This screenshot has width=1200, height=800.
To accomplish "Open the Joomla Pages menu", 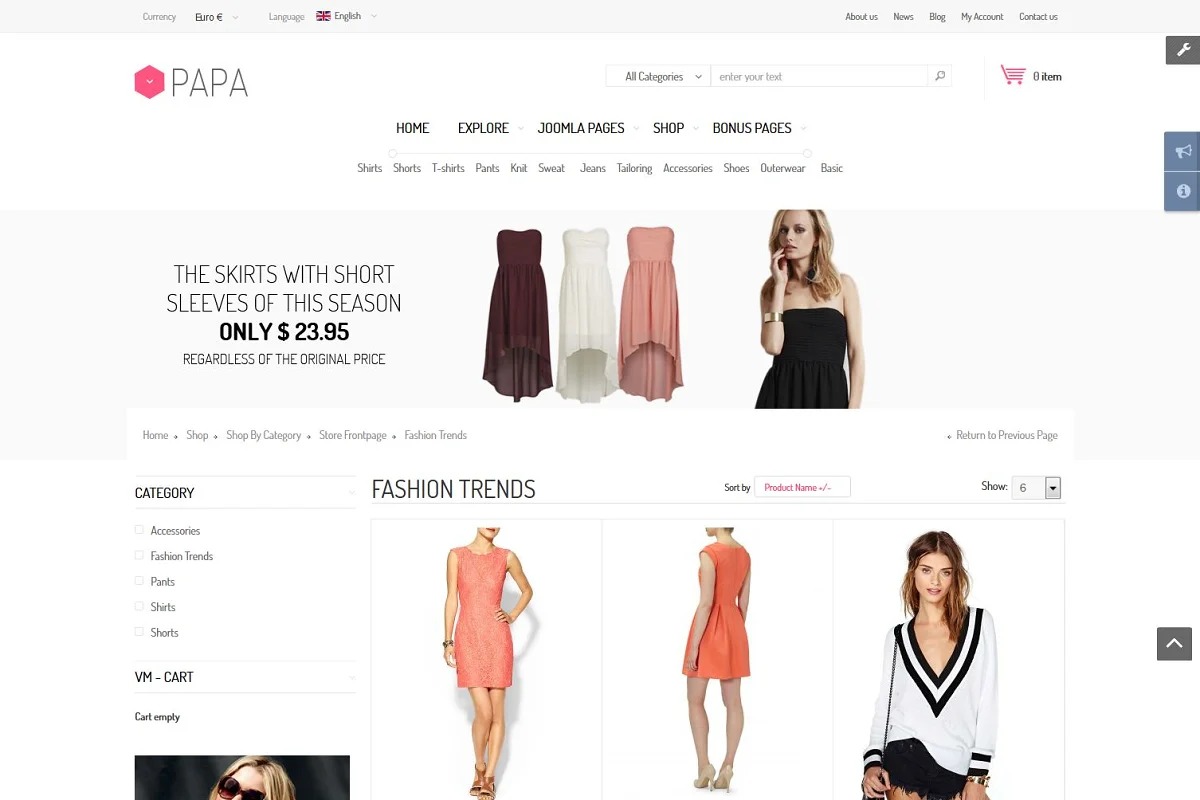I will click(581, 128).
